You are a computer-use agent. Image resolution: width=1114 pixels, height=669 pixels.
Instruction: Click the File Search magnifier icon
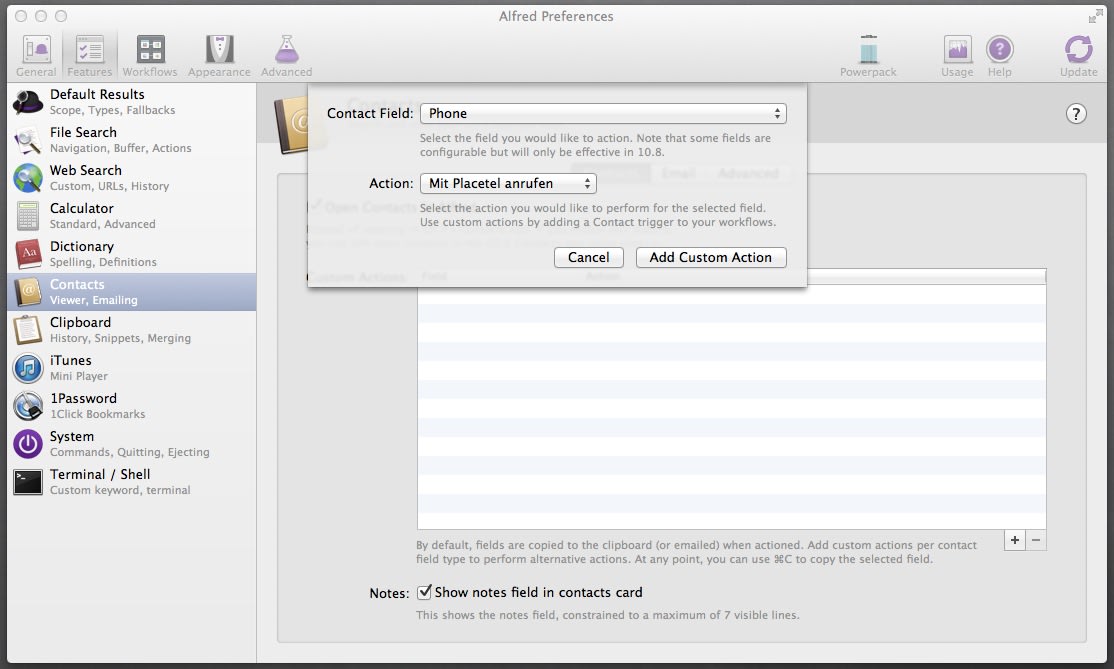pyautogui.click(x=28, y=141)
